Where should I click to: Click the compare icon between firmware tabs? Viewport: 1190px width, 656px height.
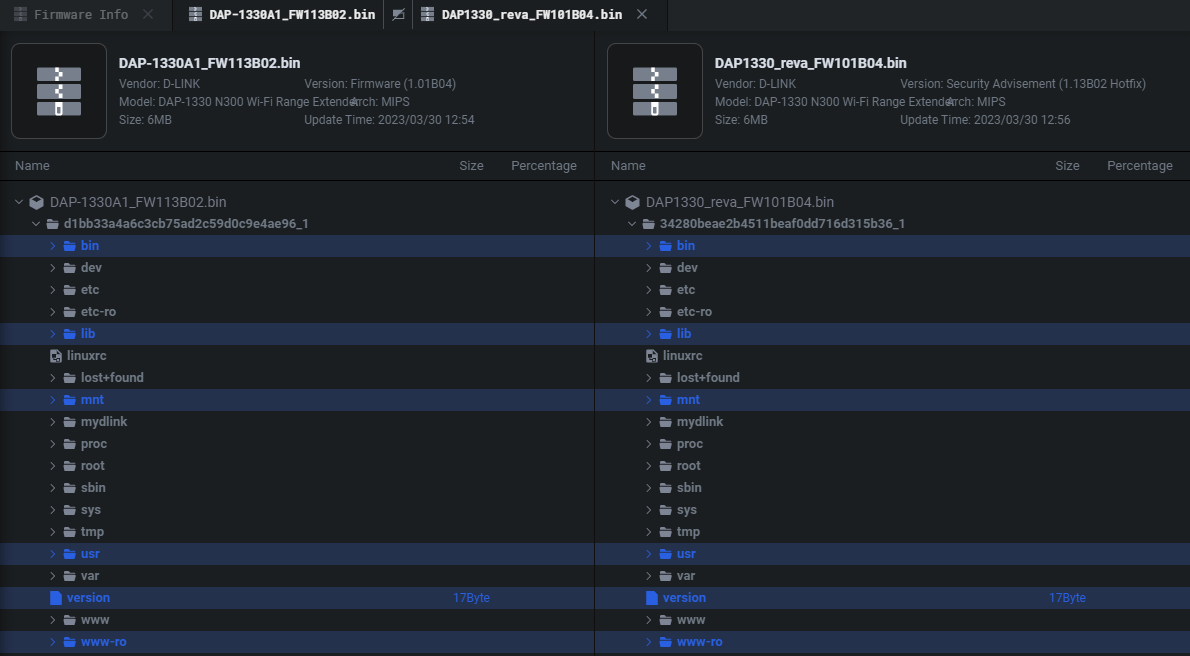click(x=398, y=14)
